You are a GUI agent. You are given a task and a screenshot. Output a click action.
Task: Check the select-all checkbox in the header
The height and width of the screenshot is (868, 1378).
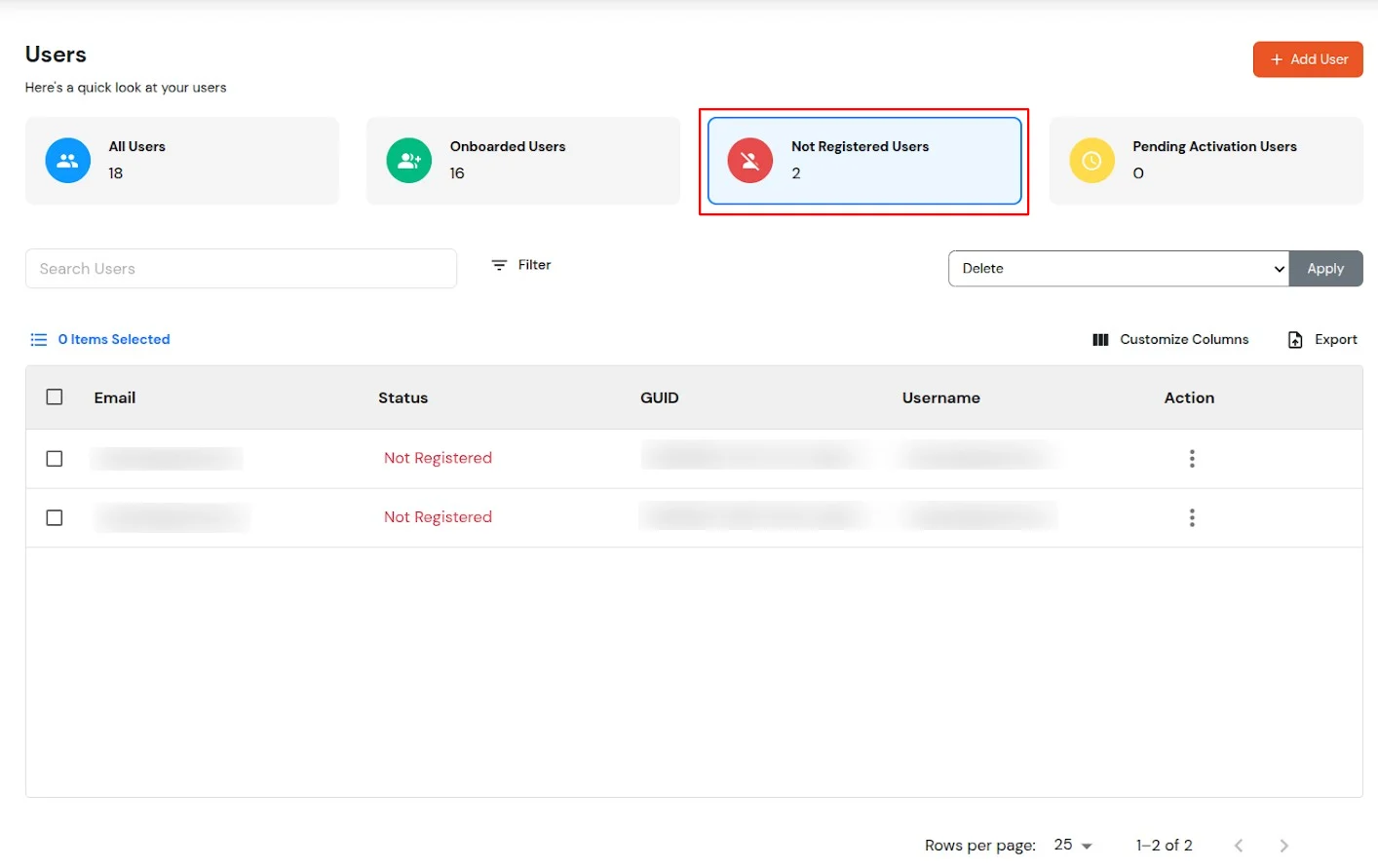coord(54,396)
